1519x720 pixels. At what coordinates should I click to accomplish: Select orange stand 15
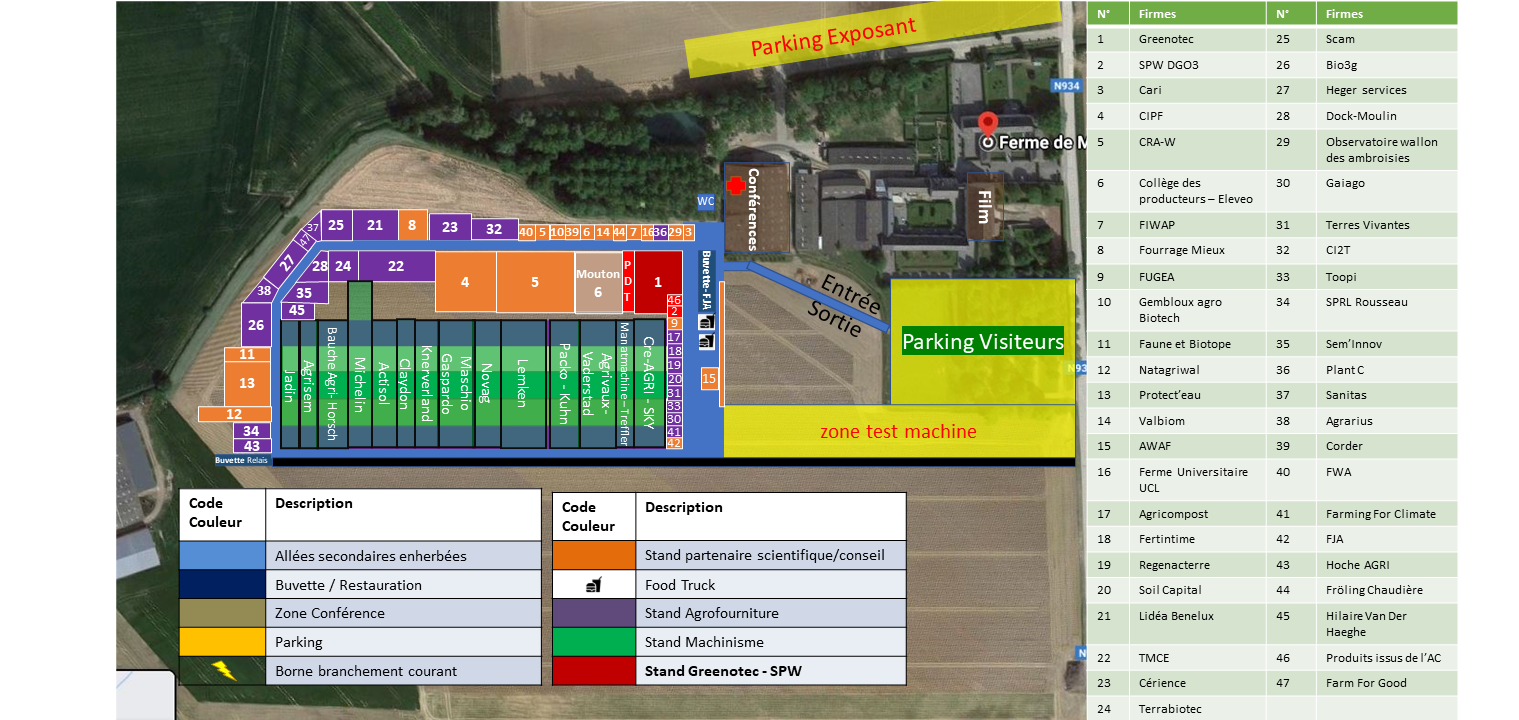[x=709, y=378]
